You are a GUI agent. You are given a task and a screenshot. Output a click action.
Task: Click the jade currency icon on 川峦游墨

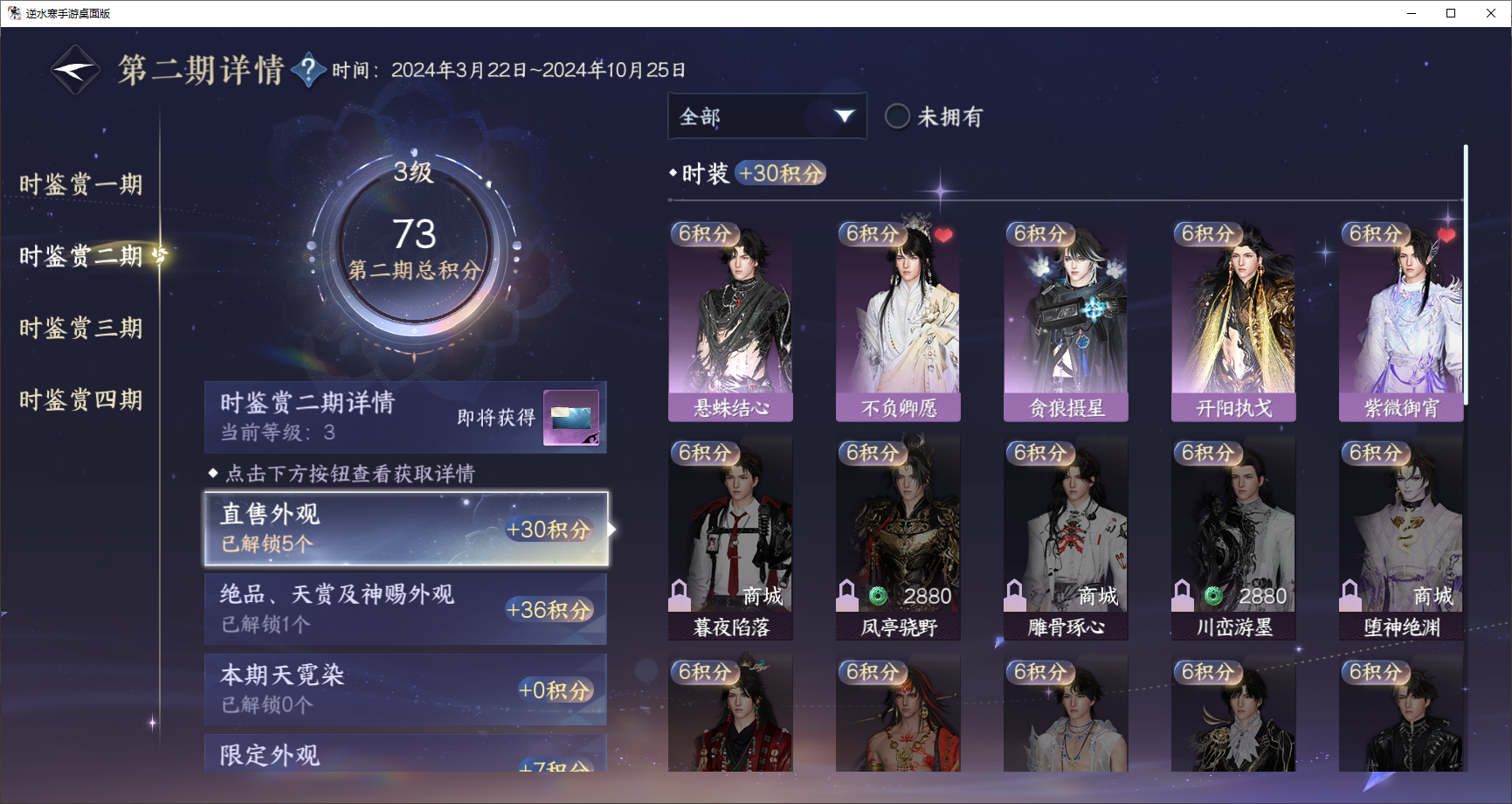point(1213,596)
